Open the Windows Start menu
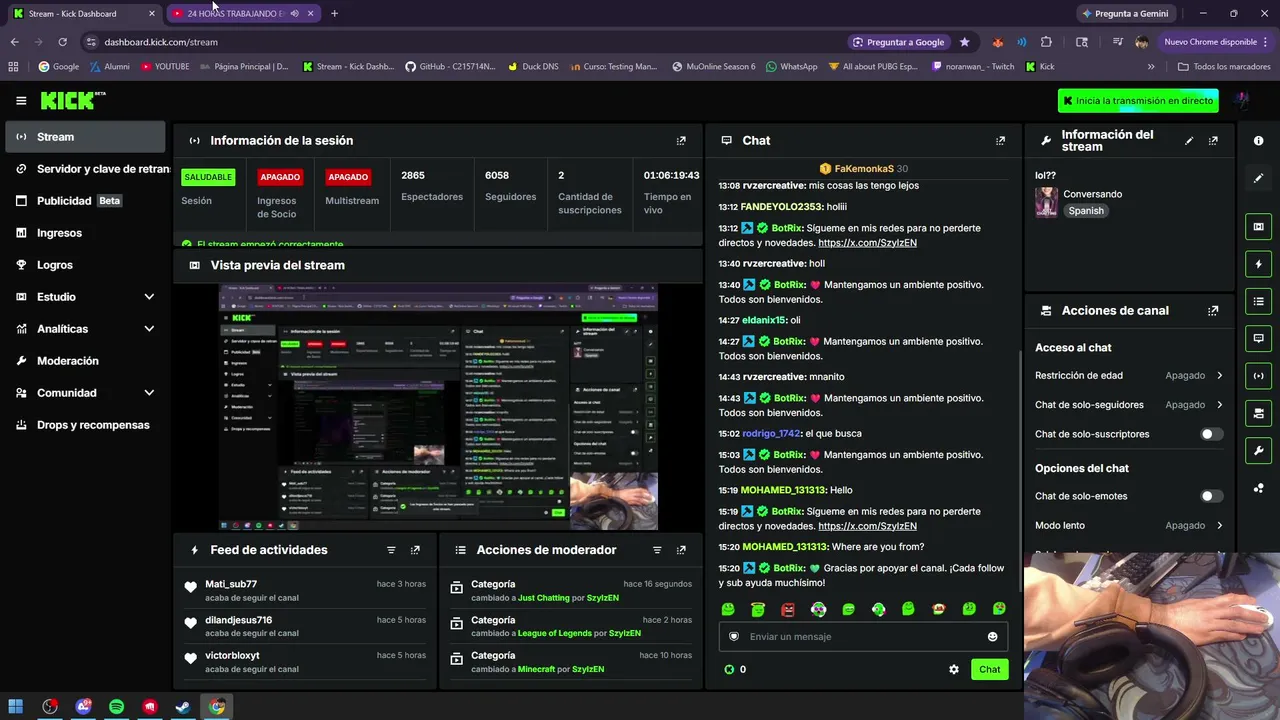This screenshot has height=720, width=1280. point(16,707)
